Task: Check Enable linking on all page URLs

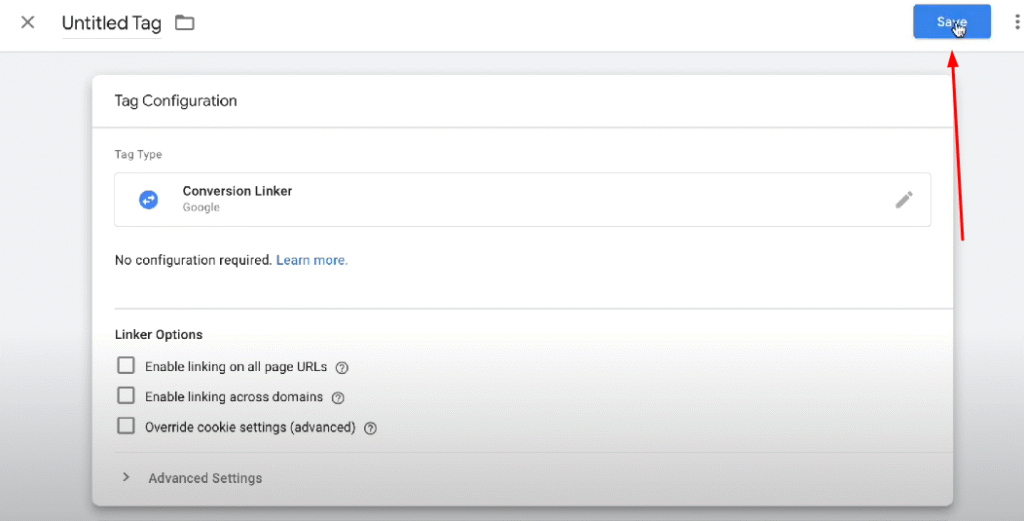Action: (x=126, y=365)
